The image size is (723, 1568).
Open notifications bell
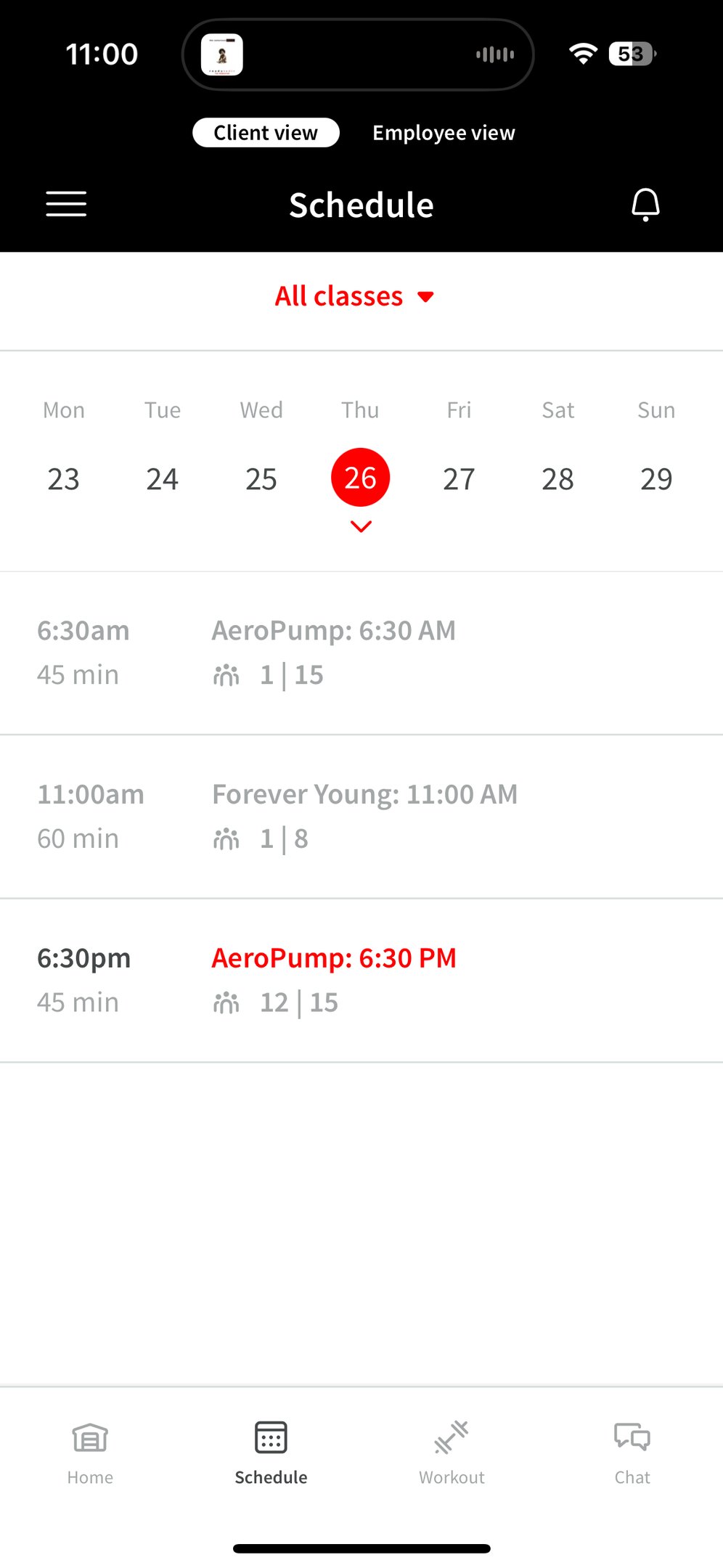point(645,204)
